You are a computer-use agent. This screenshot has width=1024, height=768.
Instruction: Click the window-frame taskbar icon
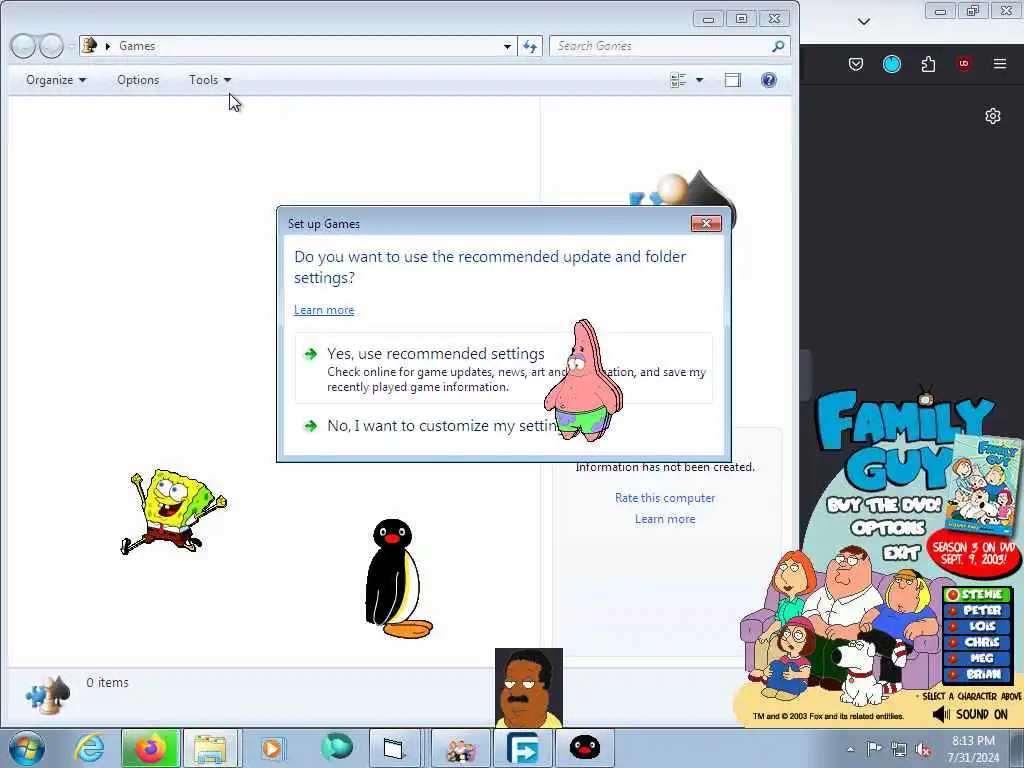pos(394,748)
